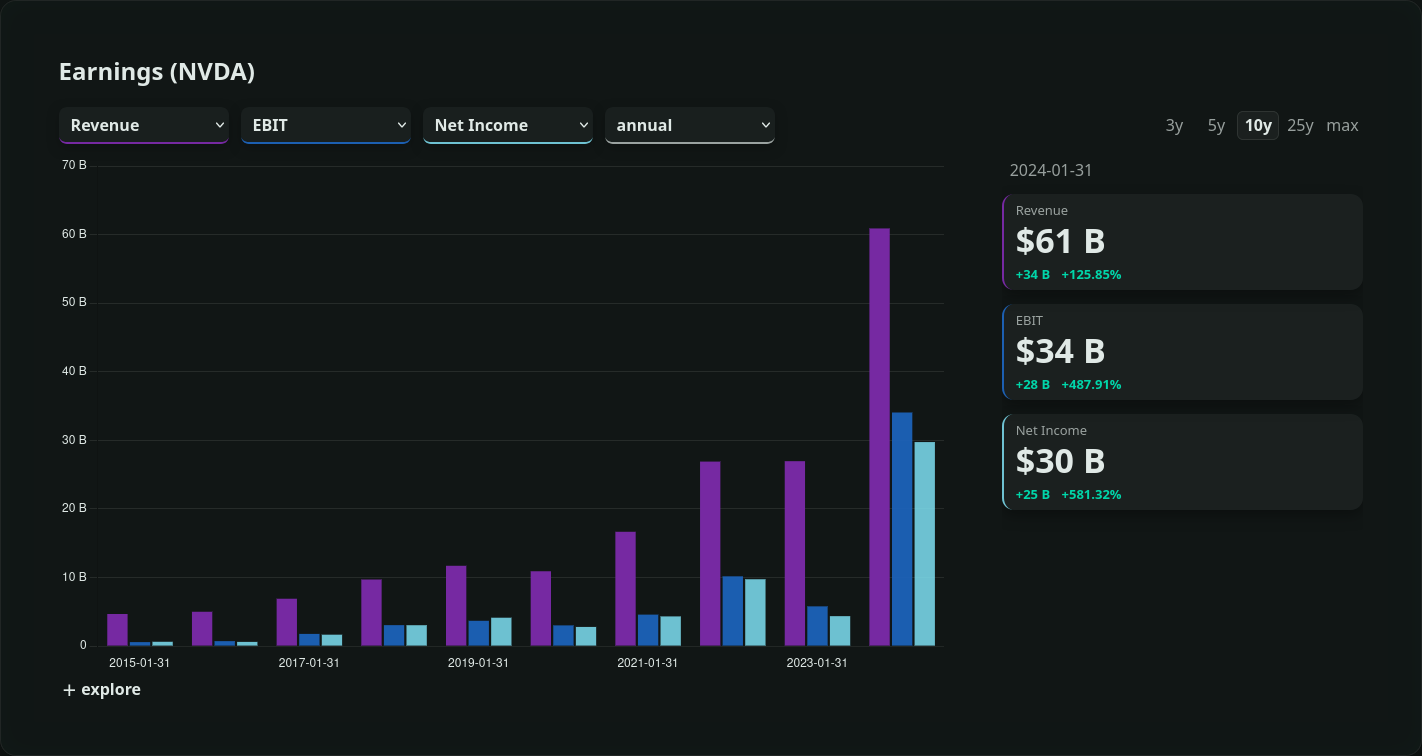Click the tallest dark blue EBIT bar

pyautogui.click(x=902, y=530)
